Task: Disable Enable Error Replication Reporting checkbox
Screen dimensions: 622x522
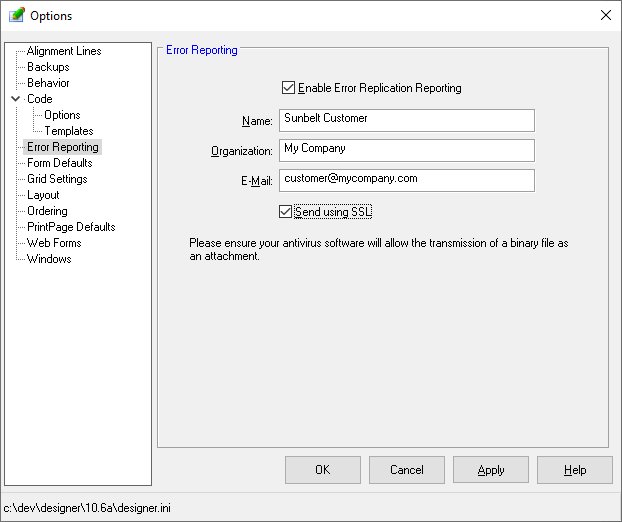Action: point(289,88)
